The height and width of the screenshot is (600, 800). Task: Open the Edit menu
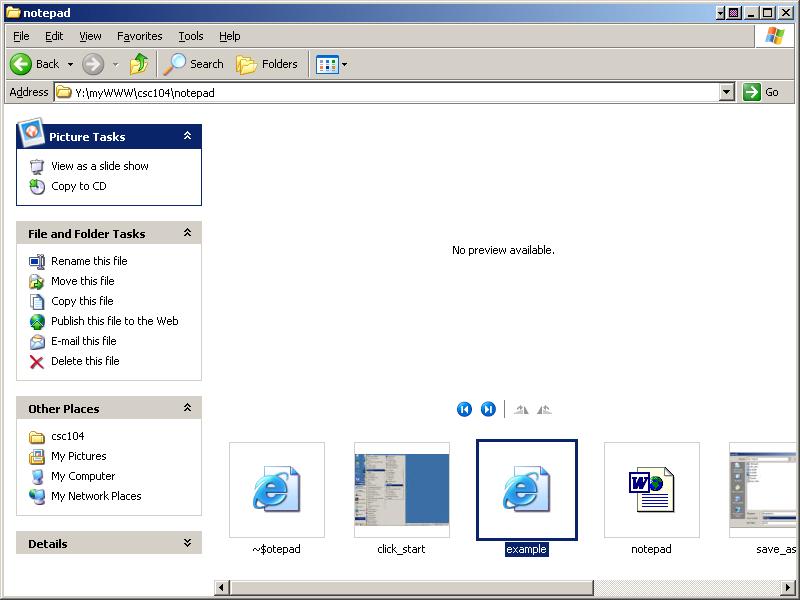click(x=54, y=36)
